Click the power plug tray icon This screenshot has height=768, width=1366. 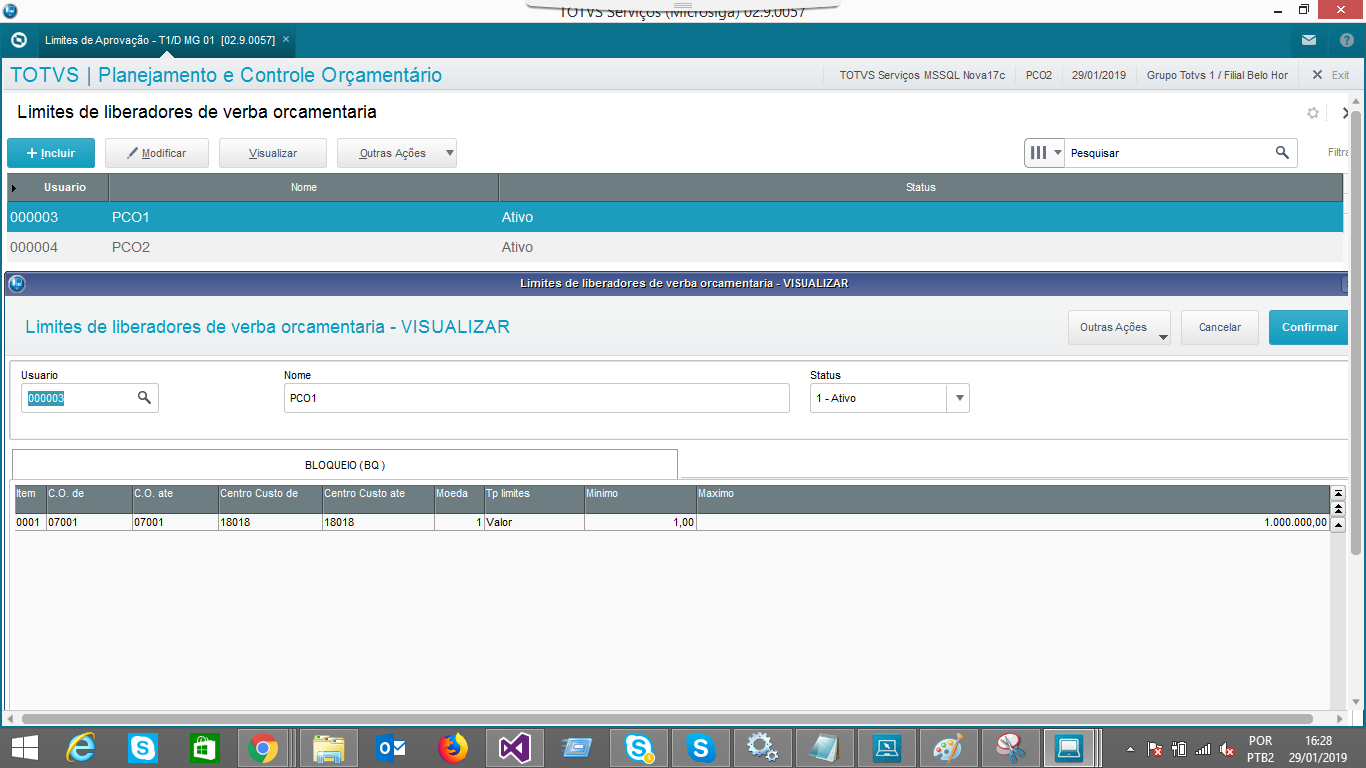click(x=1179, y=749)
